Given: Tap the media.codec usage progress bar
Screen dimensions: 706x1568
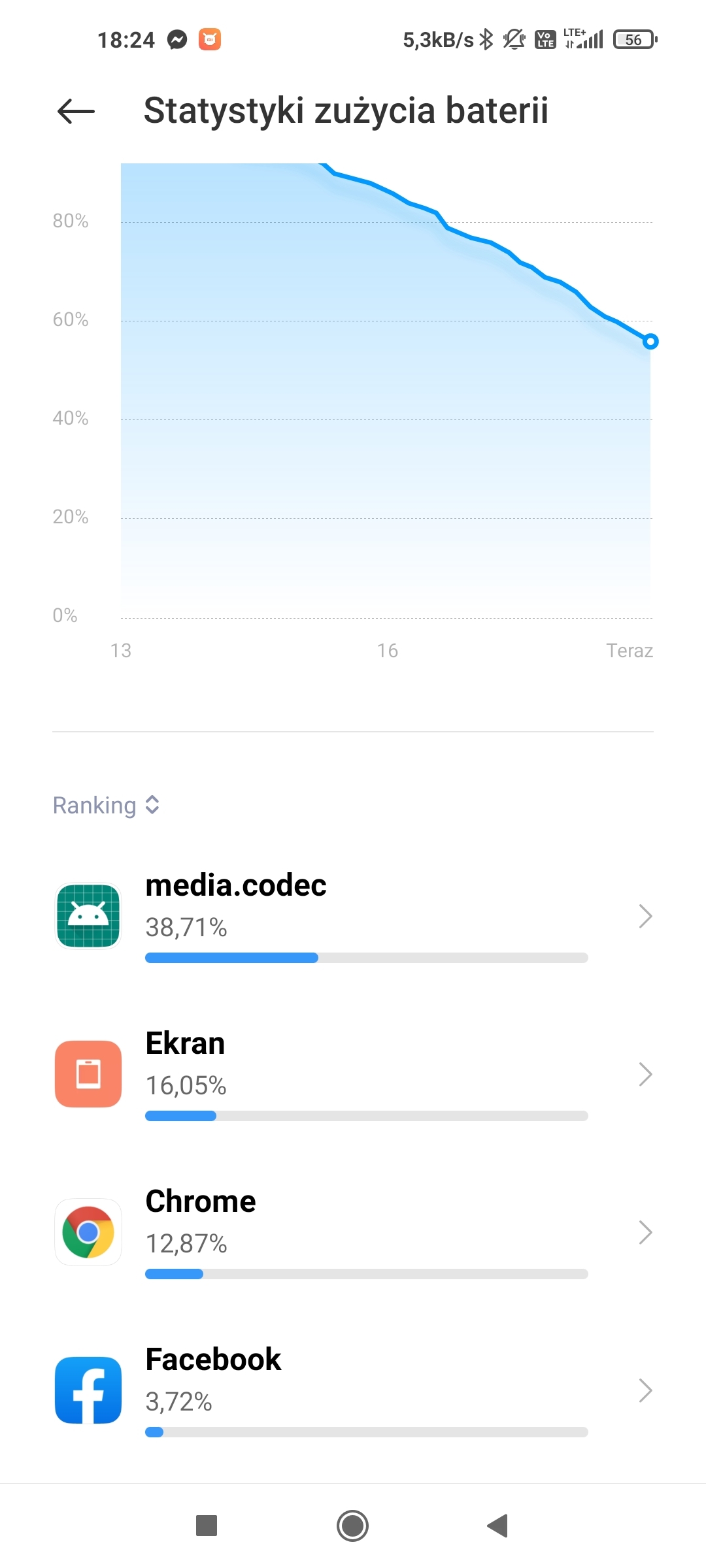Looking at the screenshot, I should pos(366,958).
